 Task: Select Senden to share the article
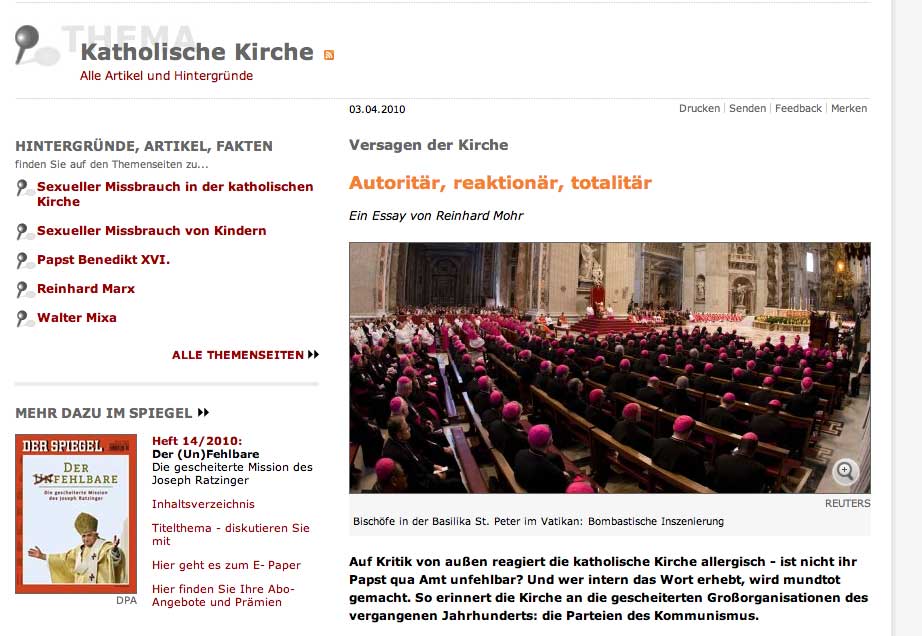pos(747,108)
